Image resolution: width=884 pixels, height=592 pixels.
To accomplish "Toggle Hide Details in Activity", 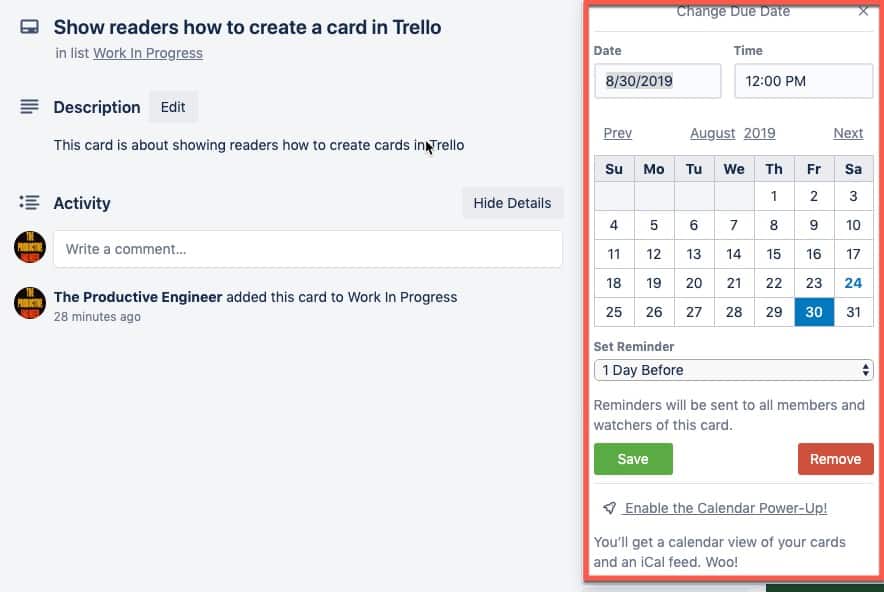I will coord(512,203).
